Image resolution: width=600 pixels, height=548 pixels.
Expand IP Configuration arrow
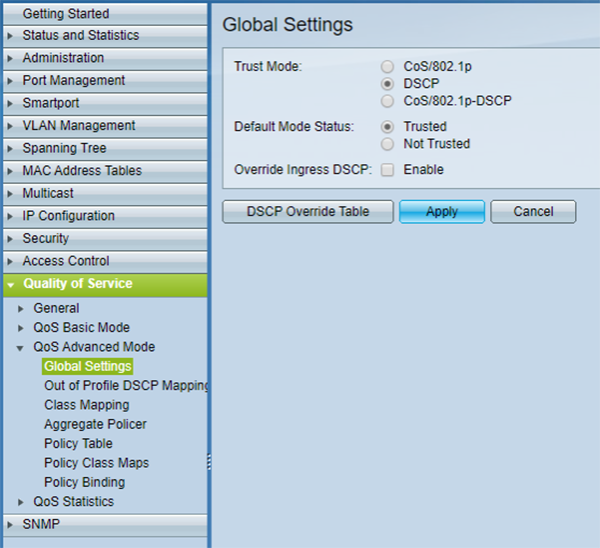point(10,217)
